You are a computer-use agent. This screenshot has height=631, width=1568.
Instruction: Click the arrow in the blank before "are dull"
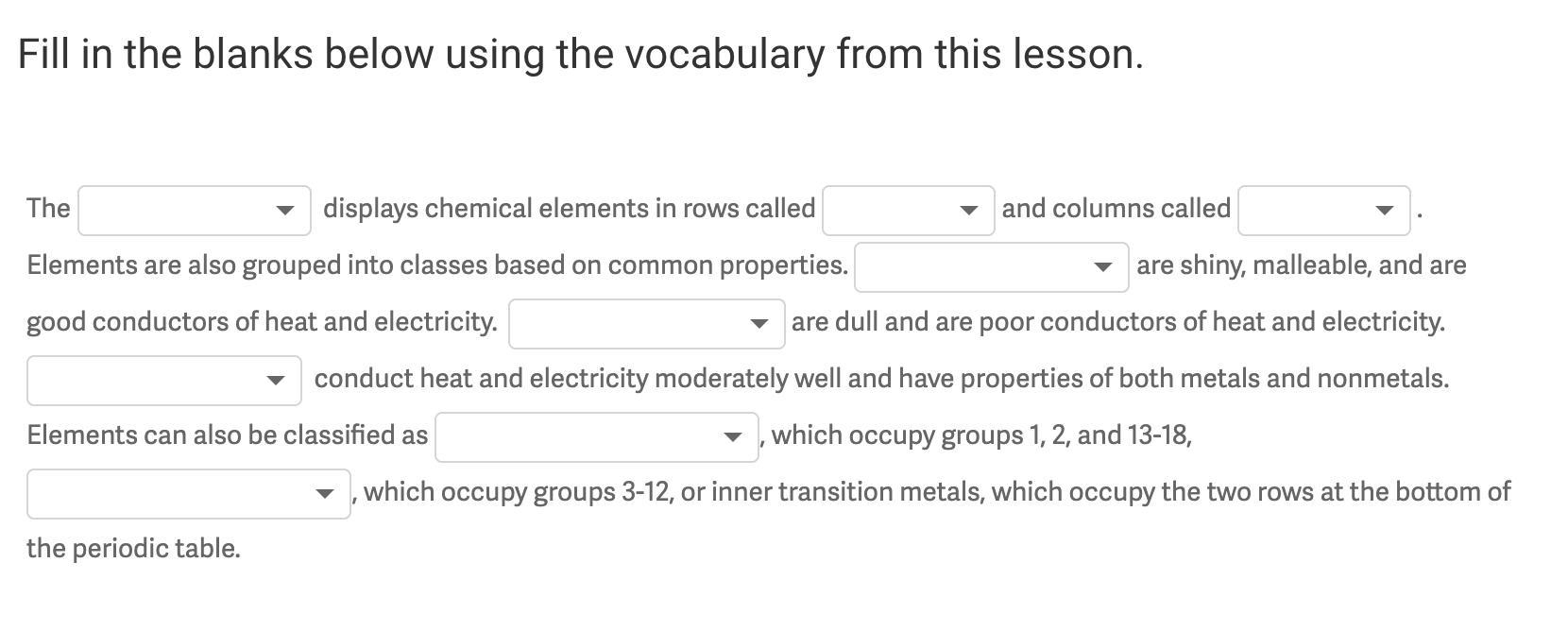[x=758, y=324]
